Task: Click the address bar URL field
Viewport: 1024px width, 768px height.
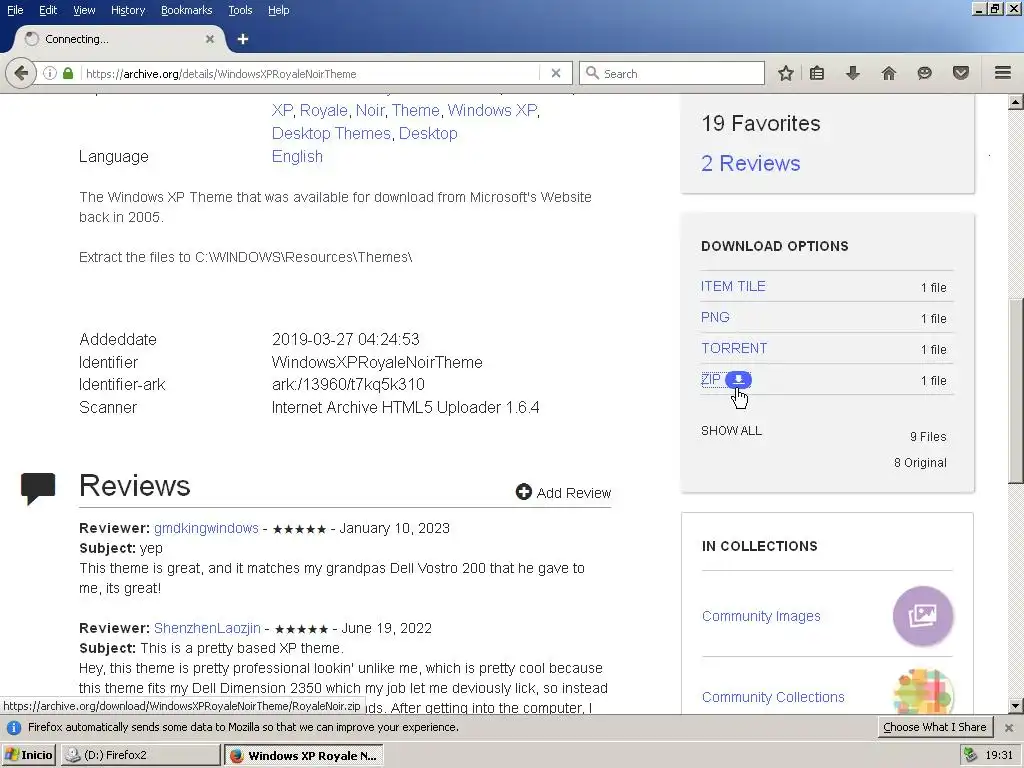Action: (310, 74)
